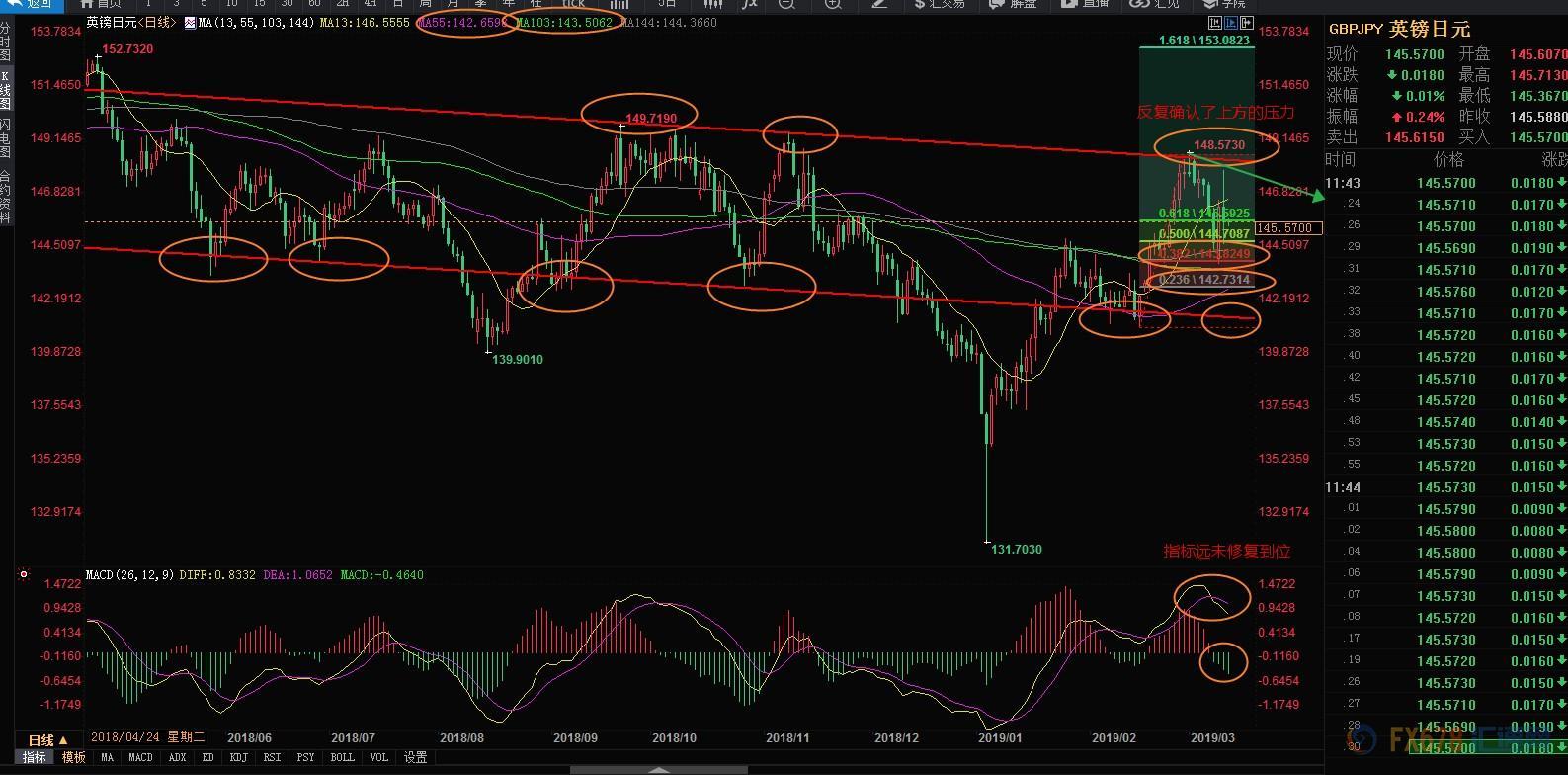The width and height of the screenshot is (1568, 775).
Task: Click the 152.7320 high price label
Action: tap(127, 49)
